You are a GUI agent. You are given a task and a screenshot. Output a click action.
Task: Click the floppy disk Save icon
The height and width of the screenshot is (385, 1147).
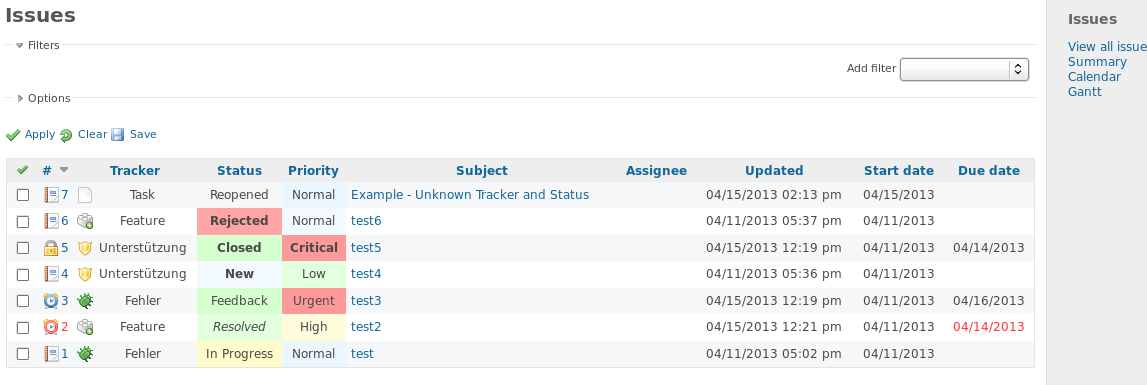tap(119, 135)
